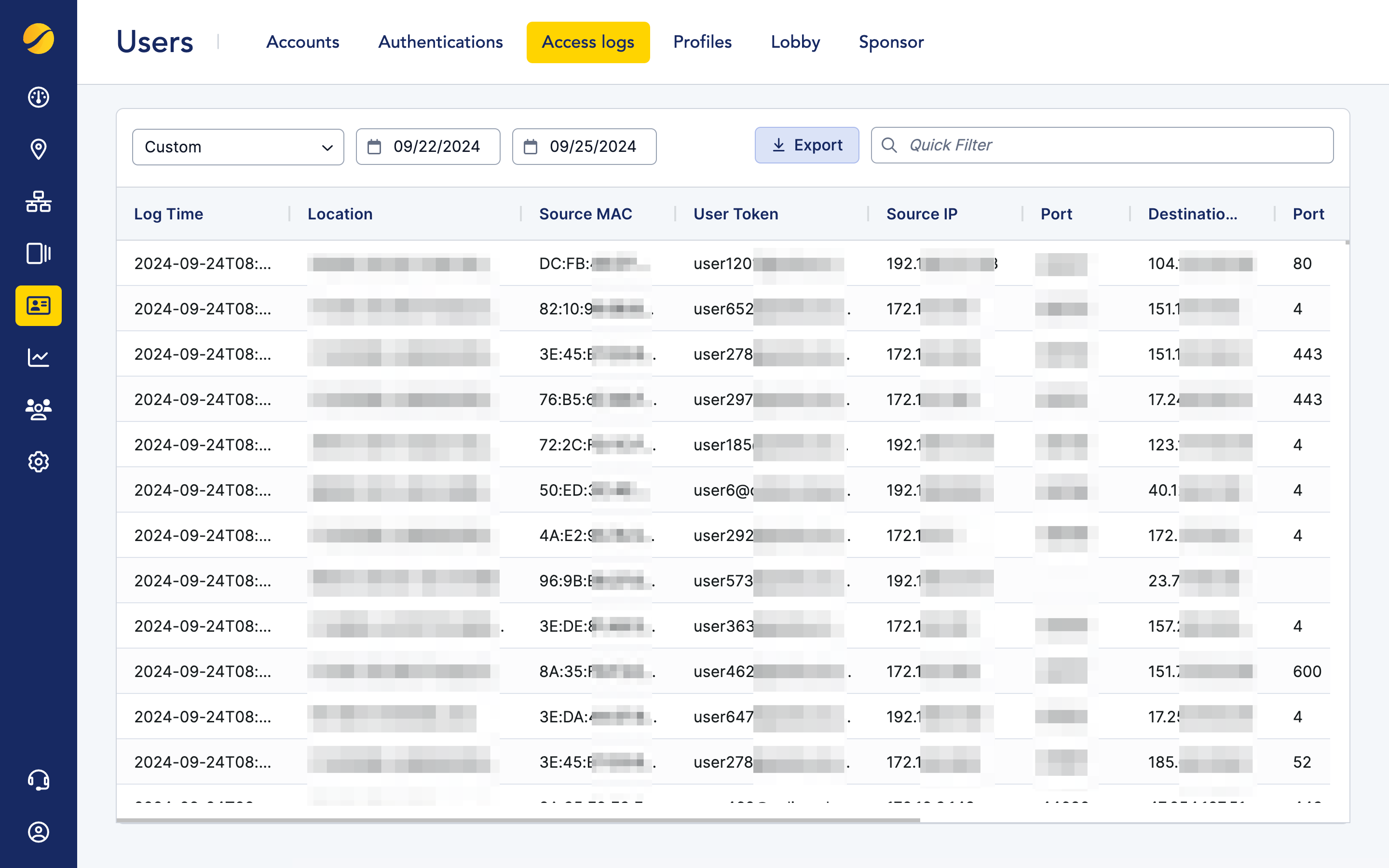The height and width of the screenshot is (868, 1389).
Task: Export the access logs
Action: (806, 145)
